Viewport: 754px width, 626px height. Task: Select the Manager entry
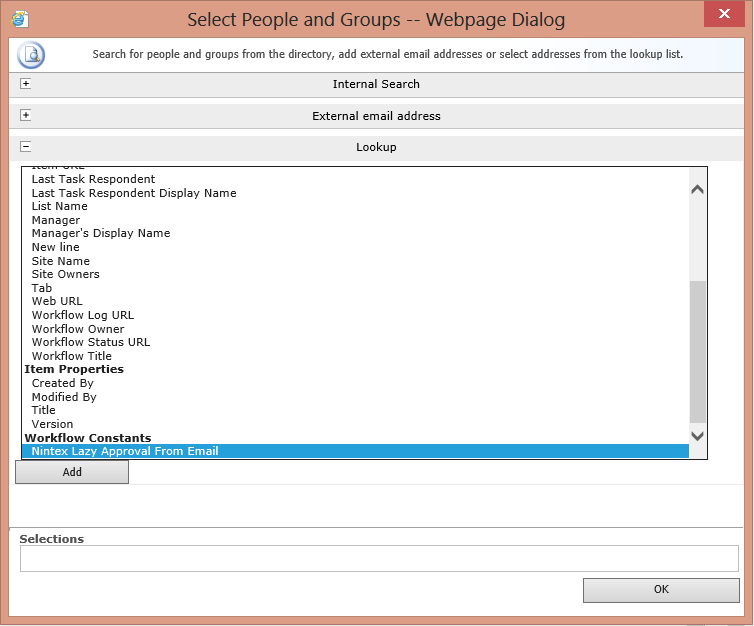pyautogui.click(x=56, y=220)
